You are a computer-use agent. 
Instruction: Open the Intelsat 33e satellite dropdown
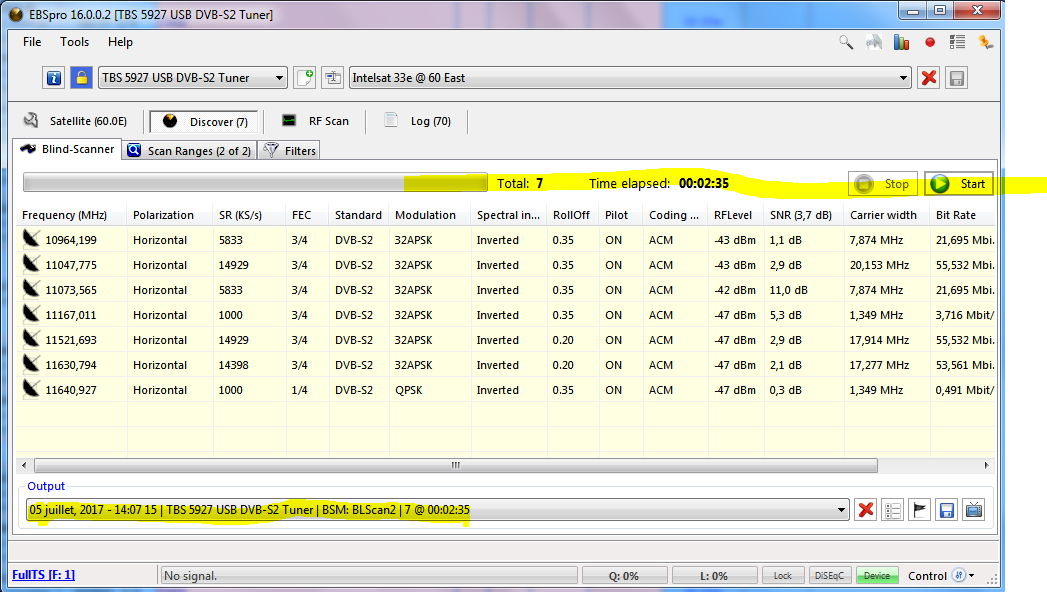[904, 78]
